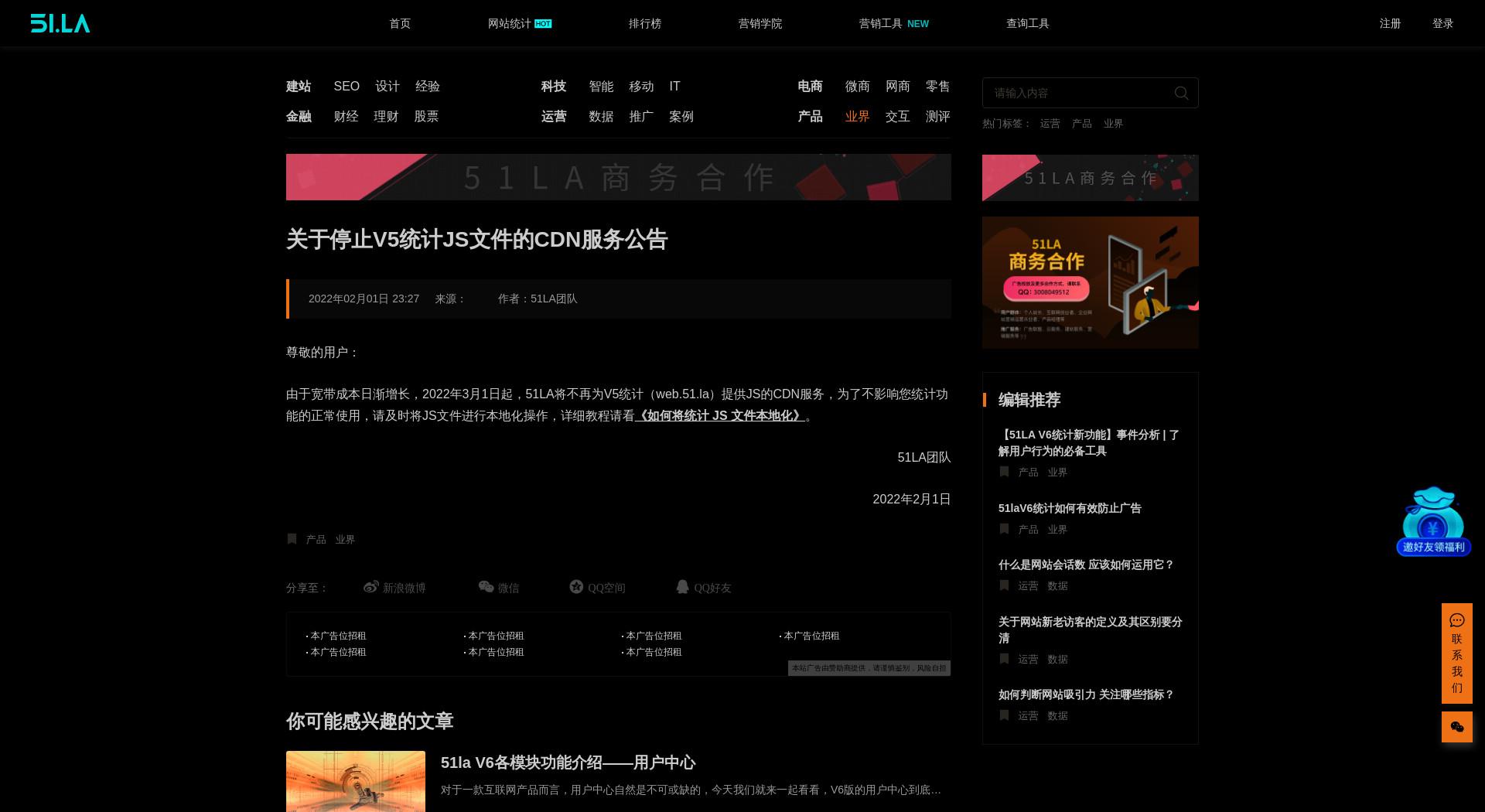
Task: Select the 设计 subcategory
Action: click(387, 86)
